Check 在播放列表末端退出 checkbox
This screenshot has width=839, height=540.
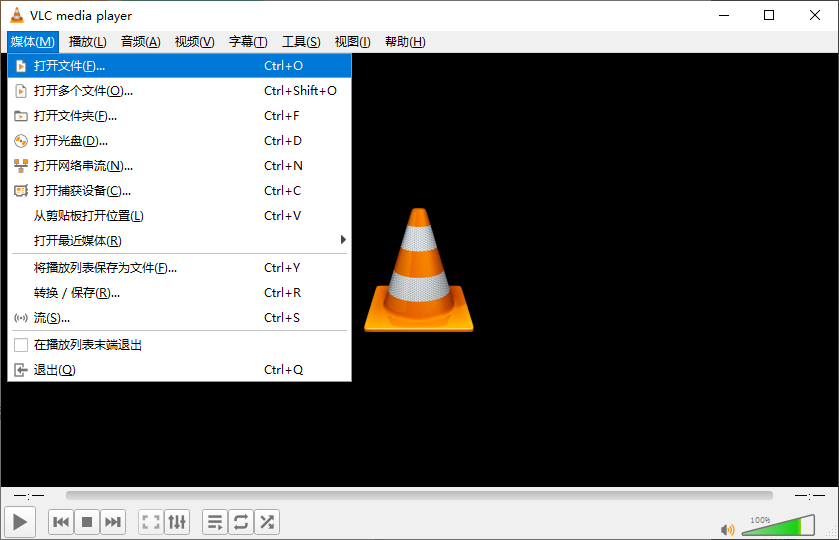click(21, 345)
